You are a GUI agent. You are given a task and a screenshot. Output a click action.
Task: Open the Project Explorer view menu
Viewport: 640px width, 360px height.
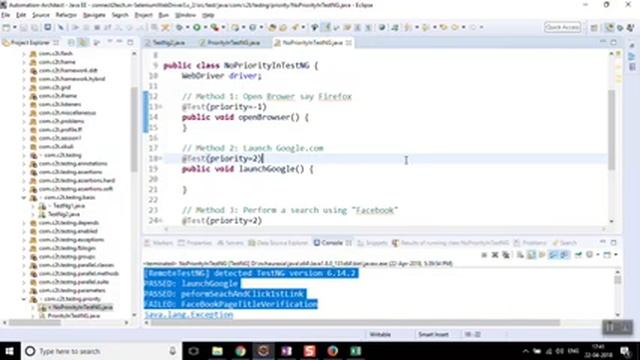pyautogui.click(x=109, y=42)
